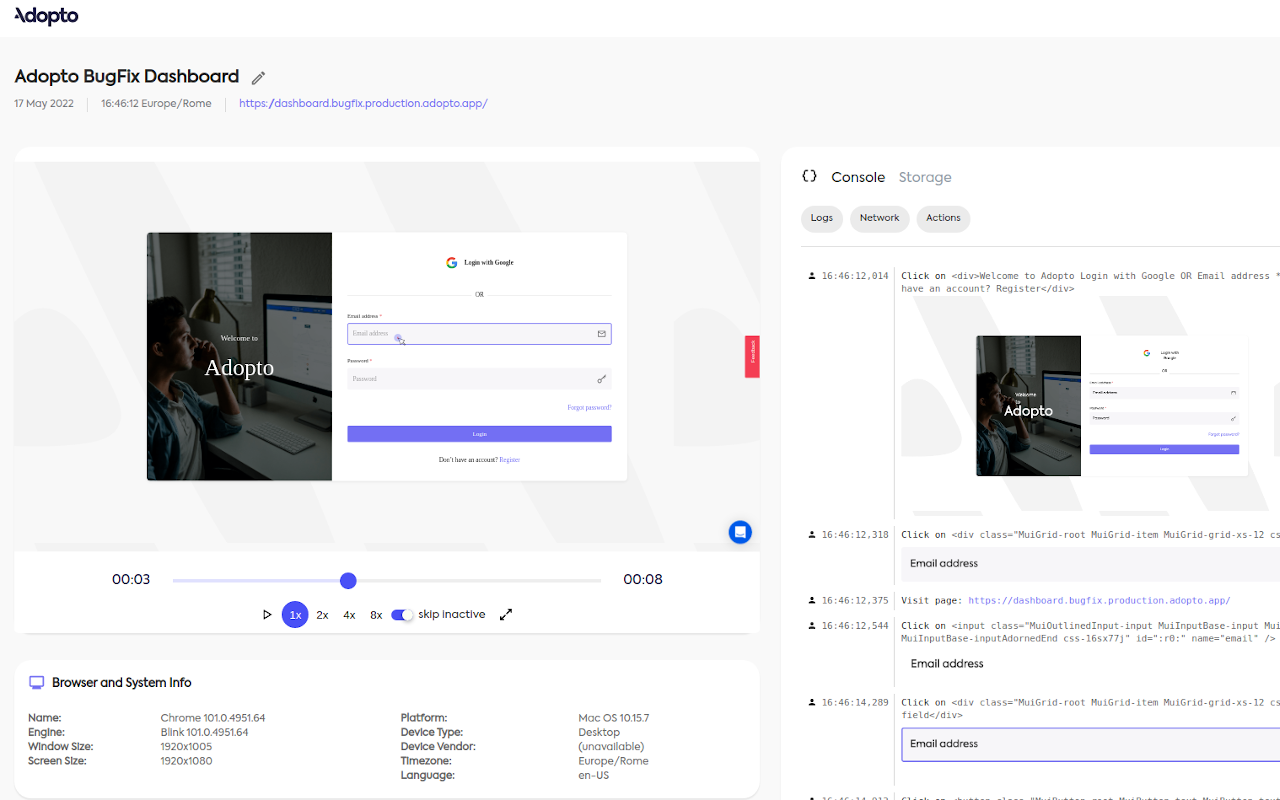The height and width of the screenshot is (800, 1280).
Task: Click the purple Login button in replay
Action: 479,434
